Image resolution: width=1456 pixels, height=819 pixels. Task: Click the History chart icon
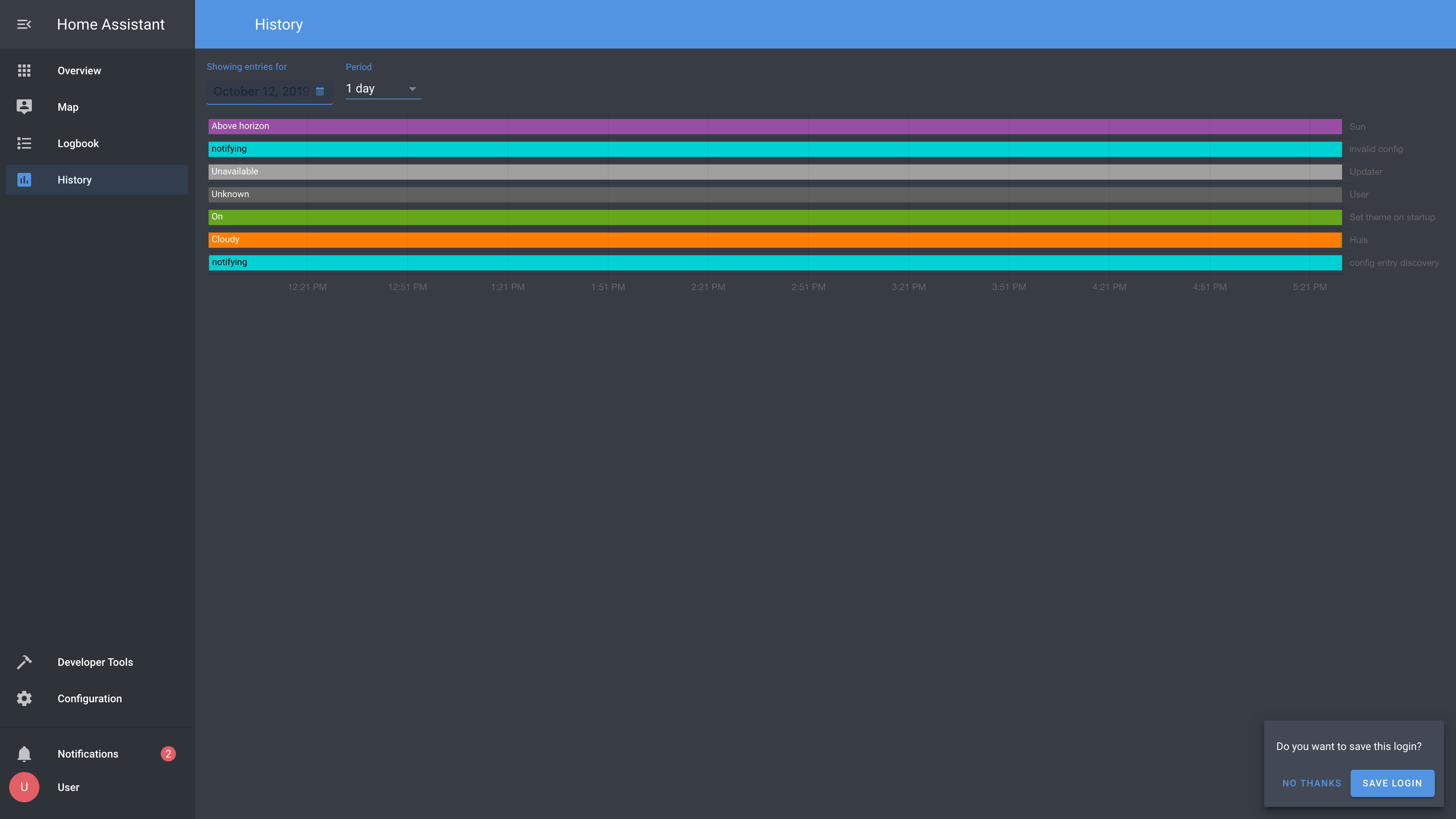click(24, 180)
